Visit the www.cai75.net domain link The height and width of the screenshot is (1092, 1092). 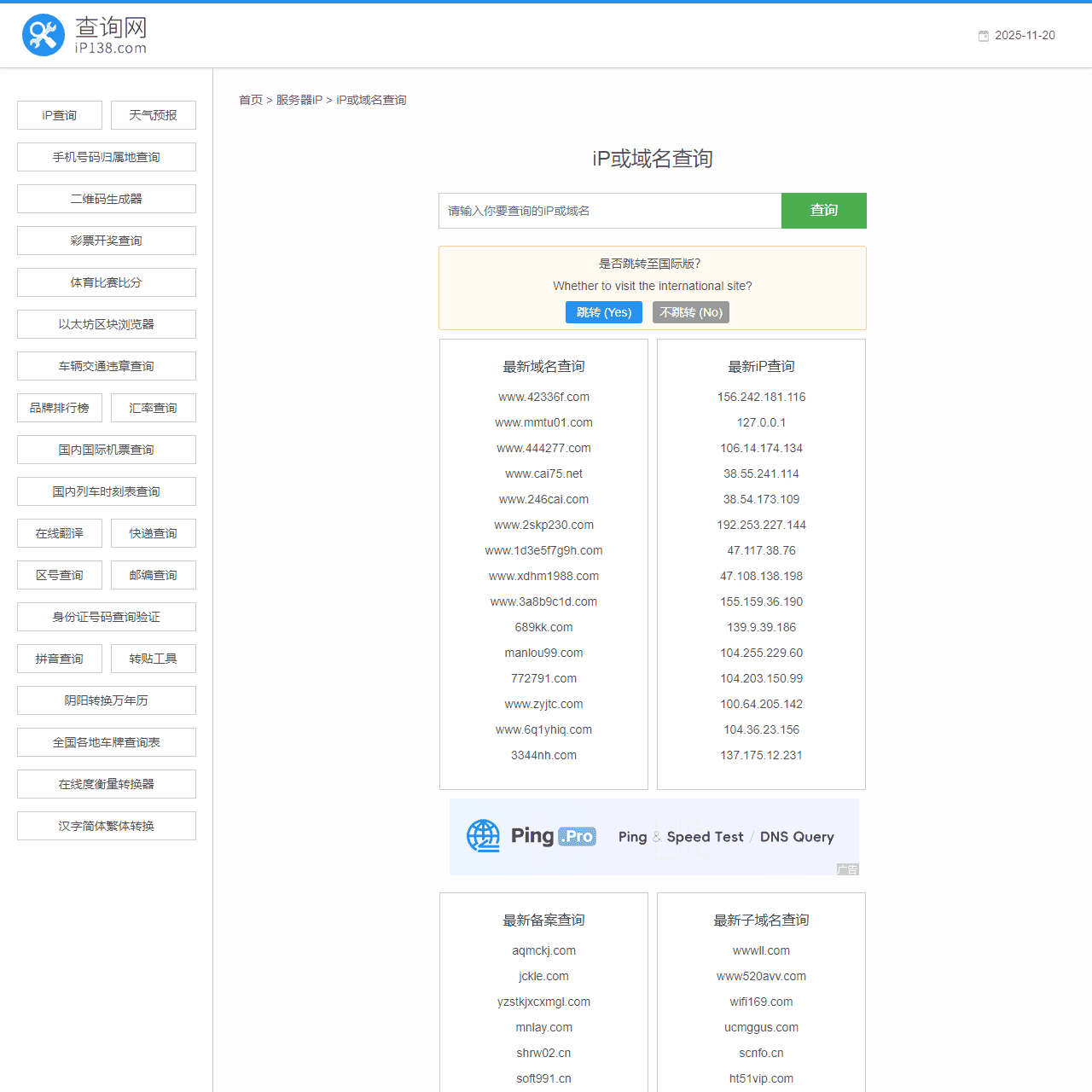[x=543, y=473]
